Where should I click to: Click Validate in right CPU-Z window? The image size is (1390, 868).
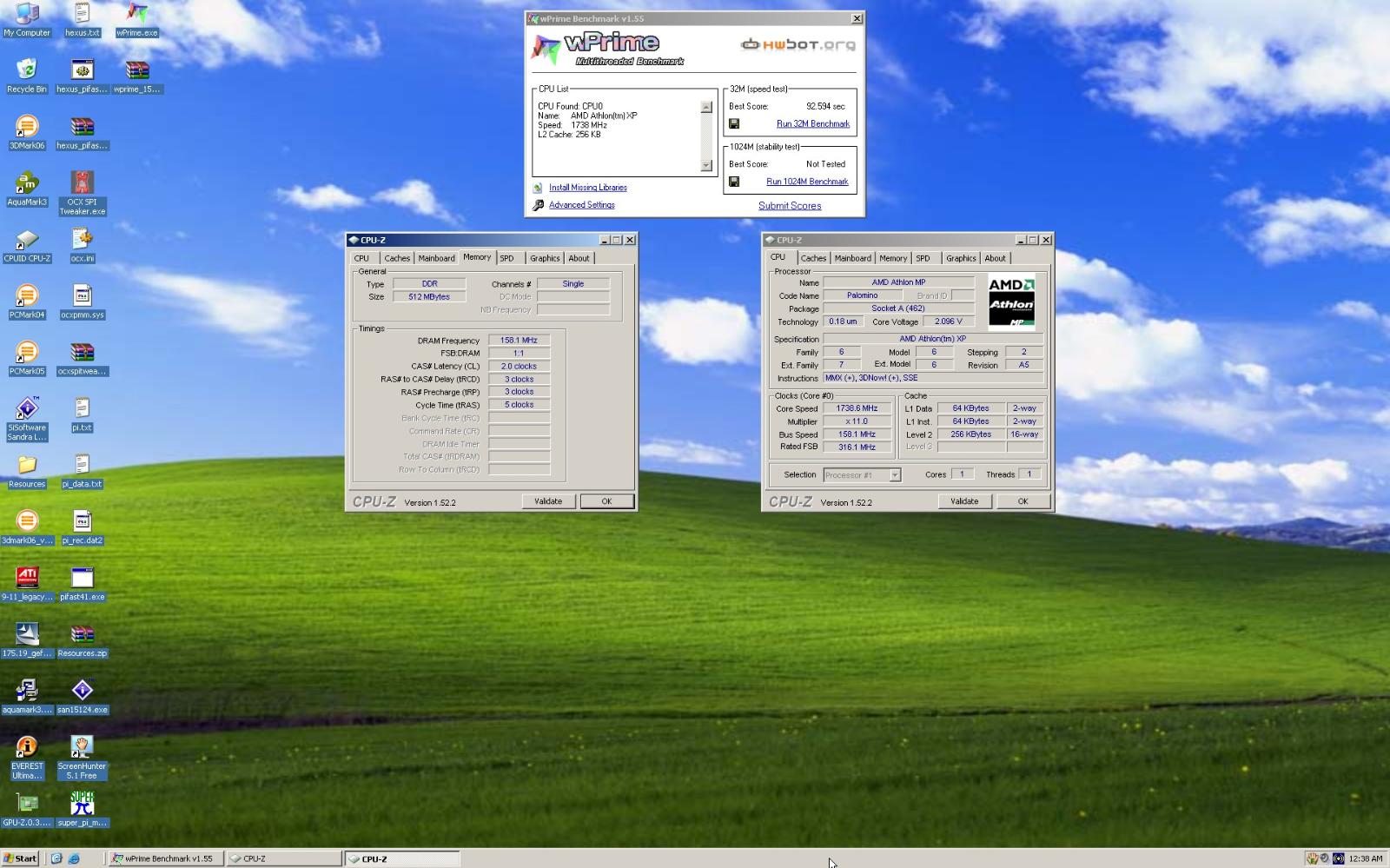coord(964,501)
